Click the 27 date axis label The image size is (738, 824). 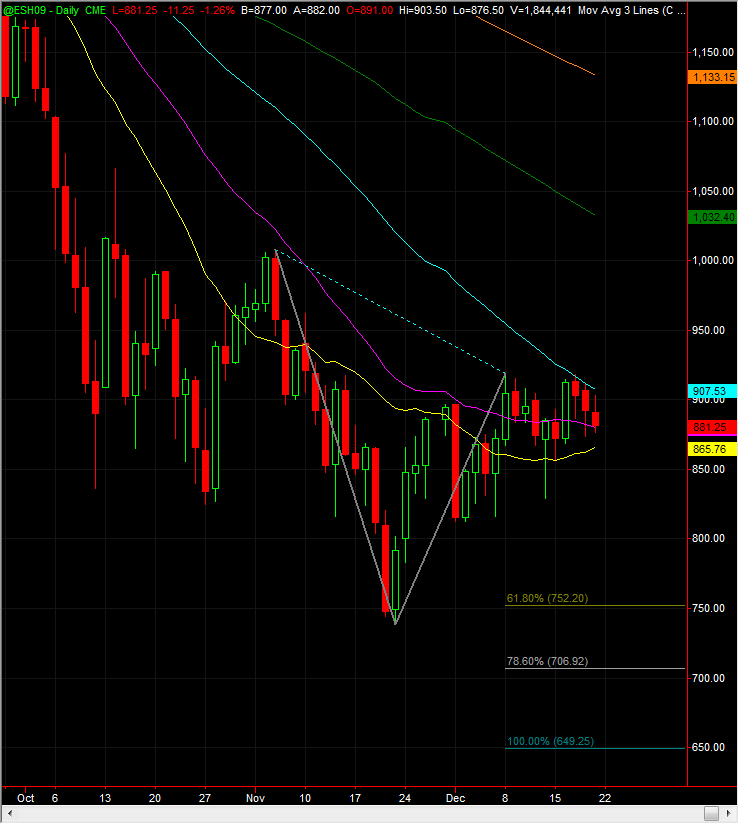coord(204,798)
